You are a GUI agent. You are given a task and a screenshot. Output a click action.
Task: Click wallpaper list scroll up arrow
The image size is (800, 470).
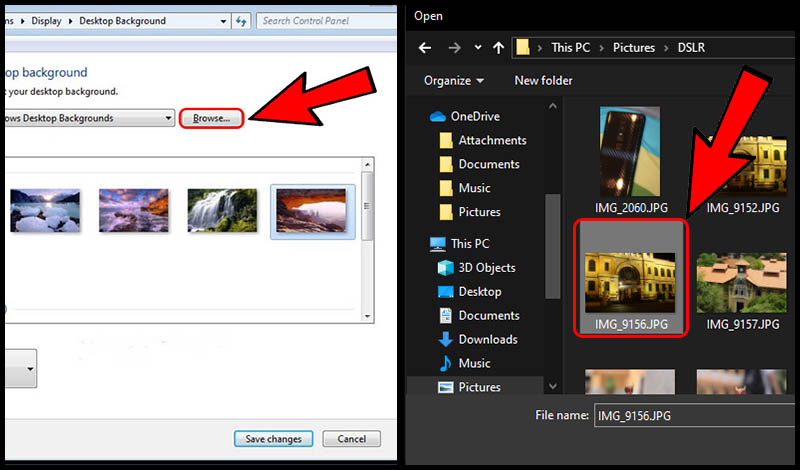[x=367, y=165]
